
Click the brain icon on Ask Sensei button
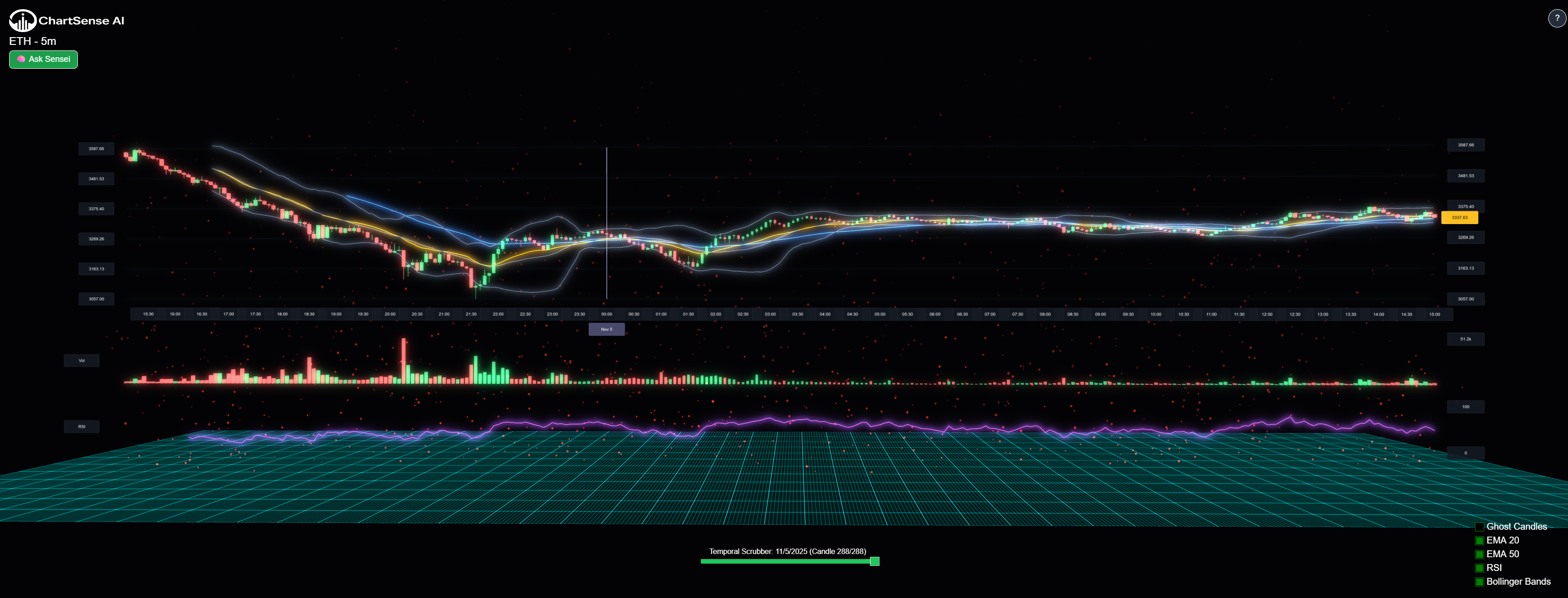point(21,59)
